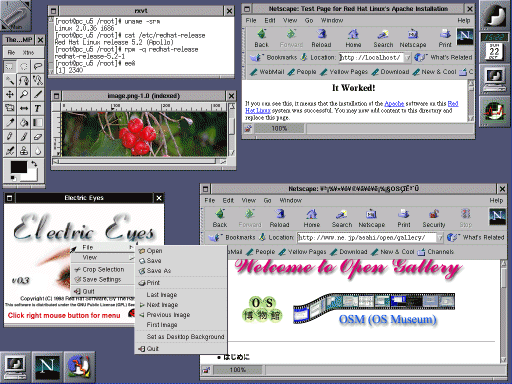512x384 pixels.
Task: Select the GIMP Magnify tool
Action: (x=24, y=94)
